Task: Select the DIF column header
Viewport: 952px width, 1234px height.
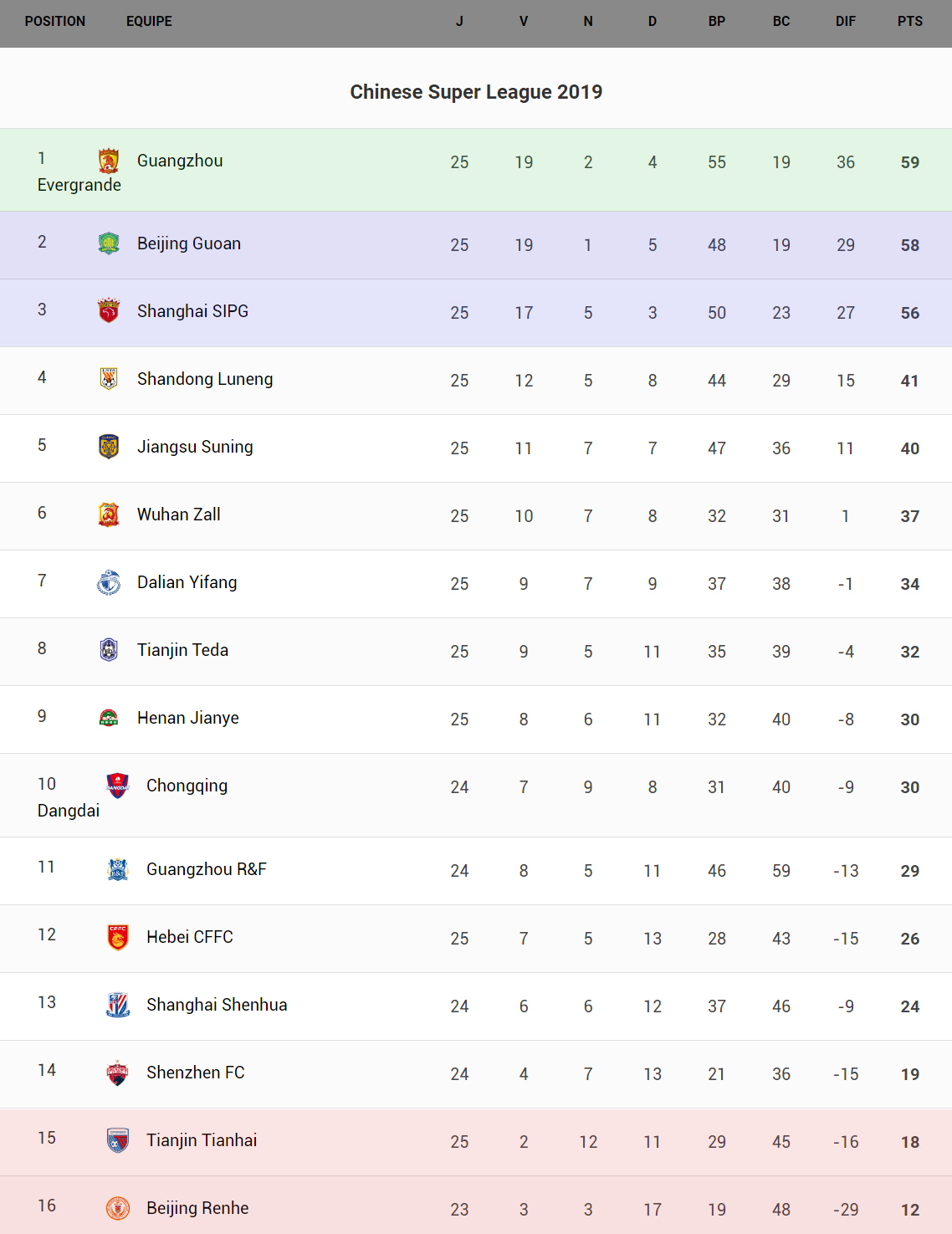Action: (846, 21)
